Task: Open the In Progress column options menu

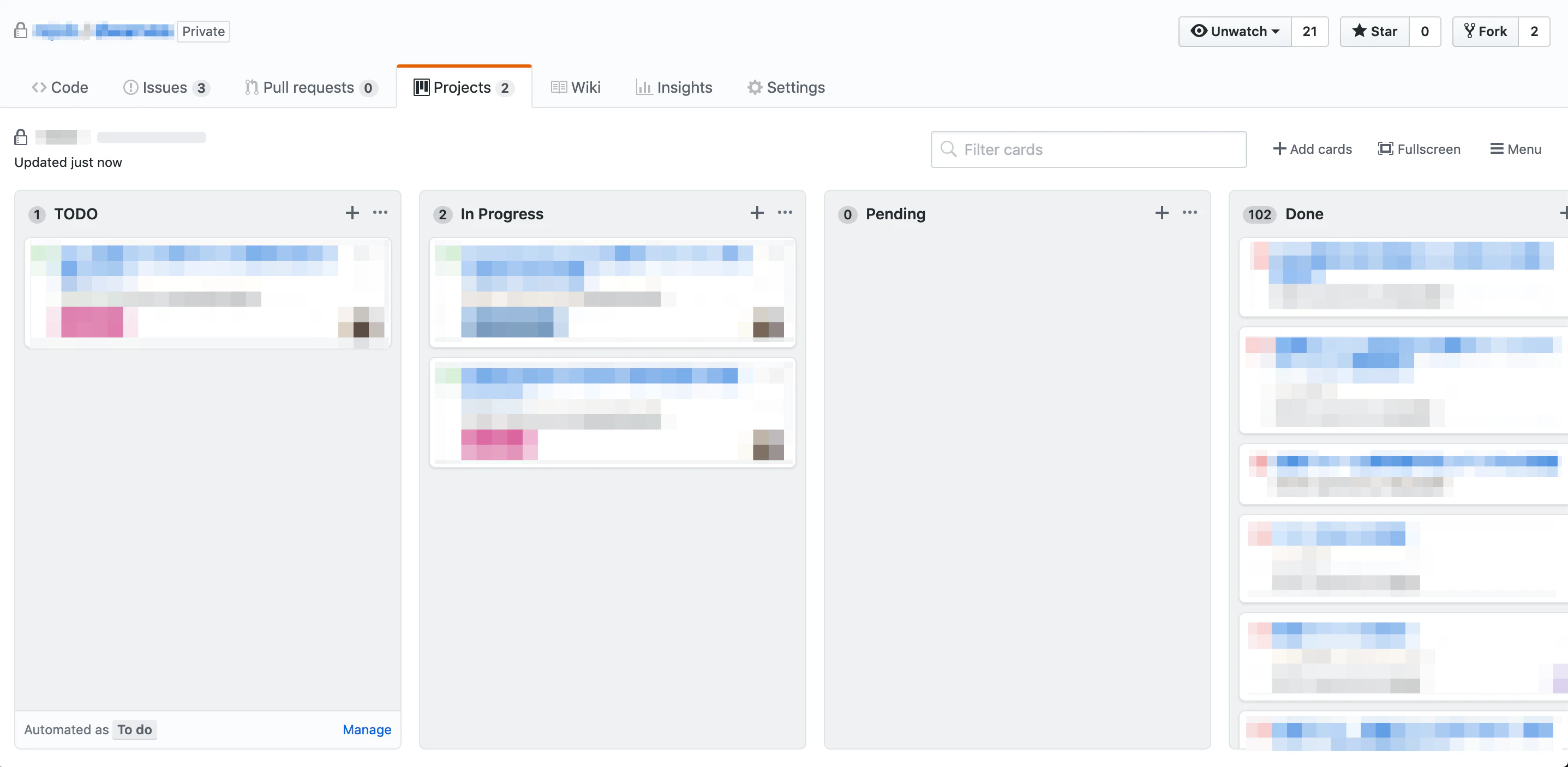Action: [785, 212]
